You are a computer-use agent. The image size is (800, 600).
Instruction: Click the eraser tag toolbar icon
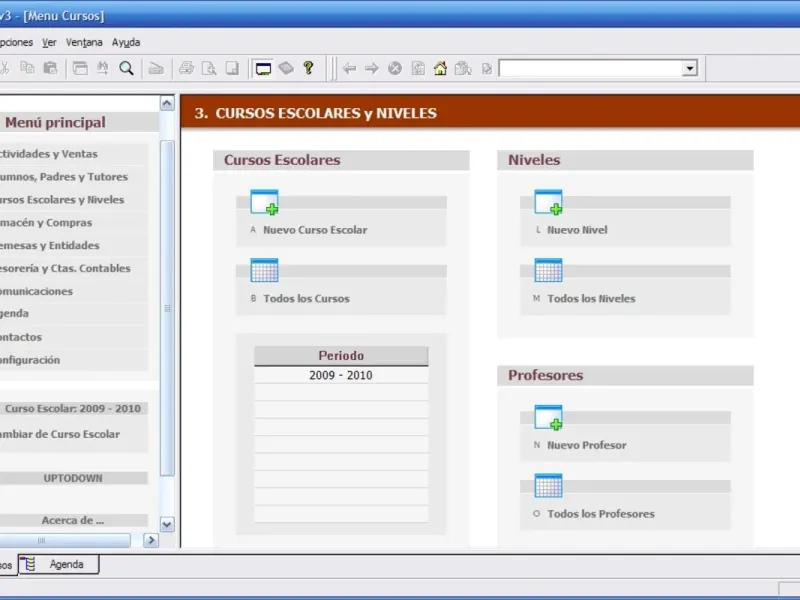click(286, 68)
